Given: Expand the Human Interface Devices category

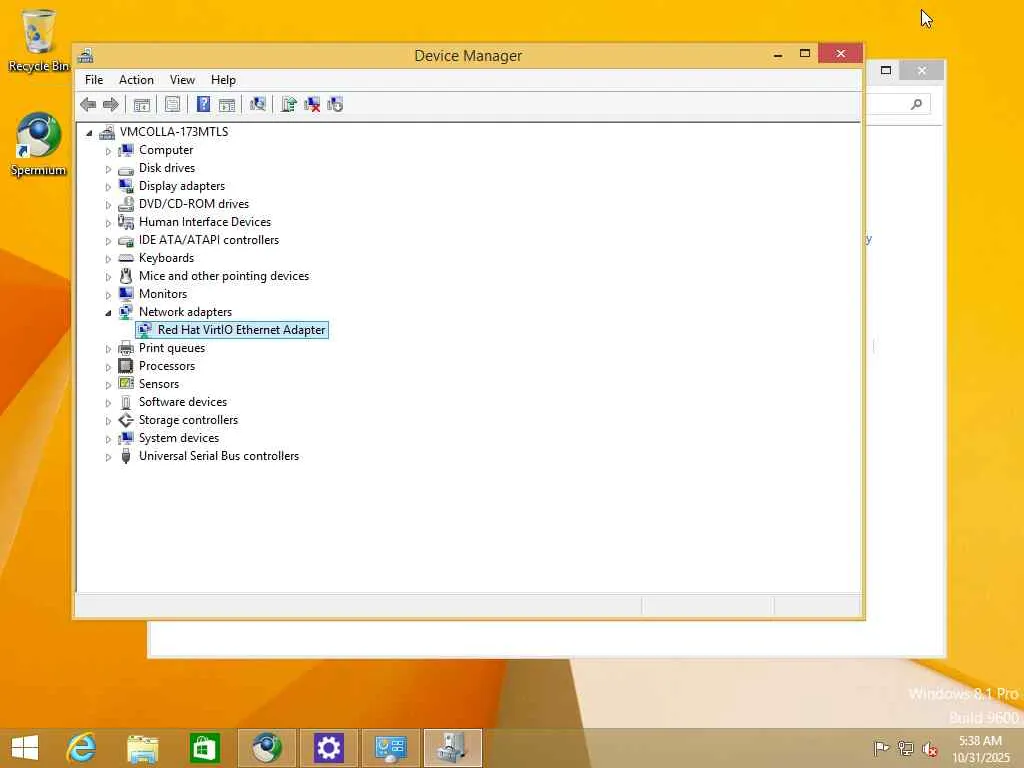Looking at the screenshot, I should click(x=108, y=223).
